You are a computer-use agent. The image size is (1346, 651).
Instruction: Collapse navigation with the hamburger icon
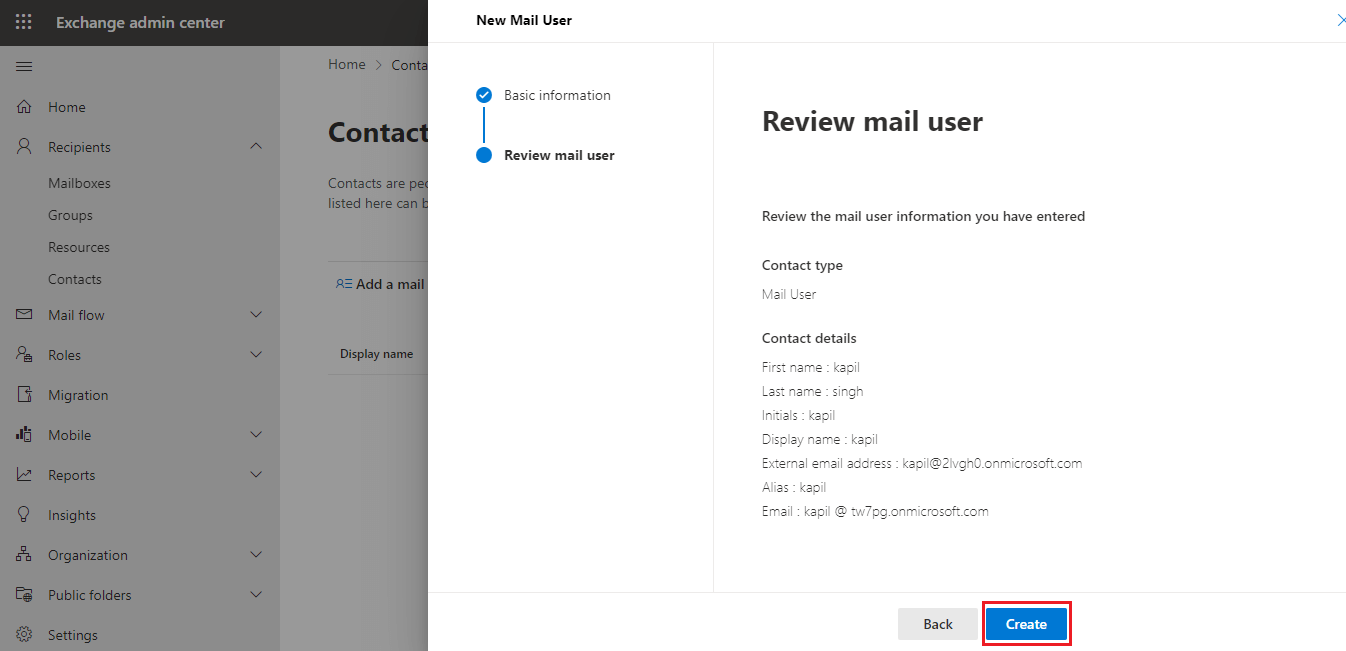(24, 67)
